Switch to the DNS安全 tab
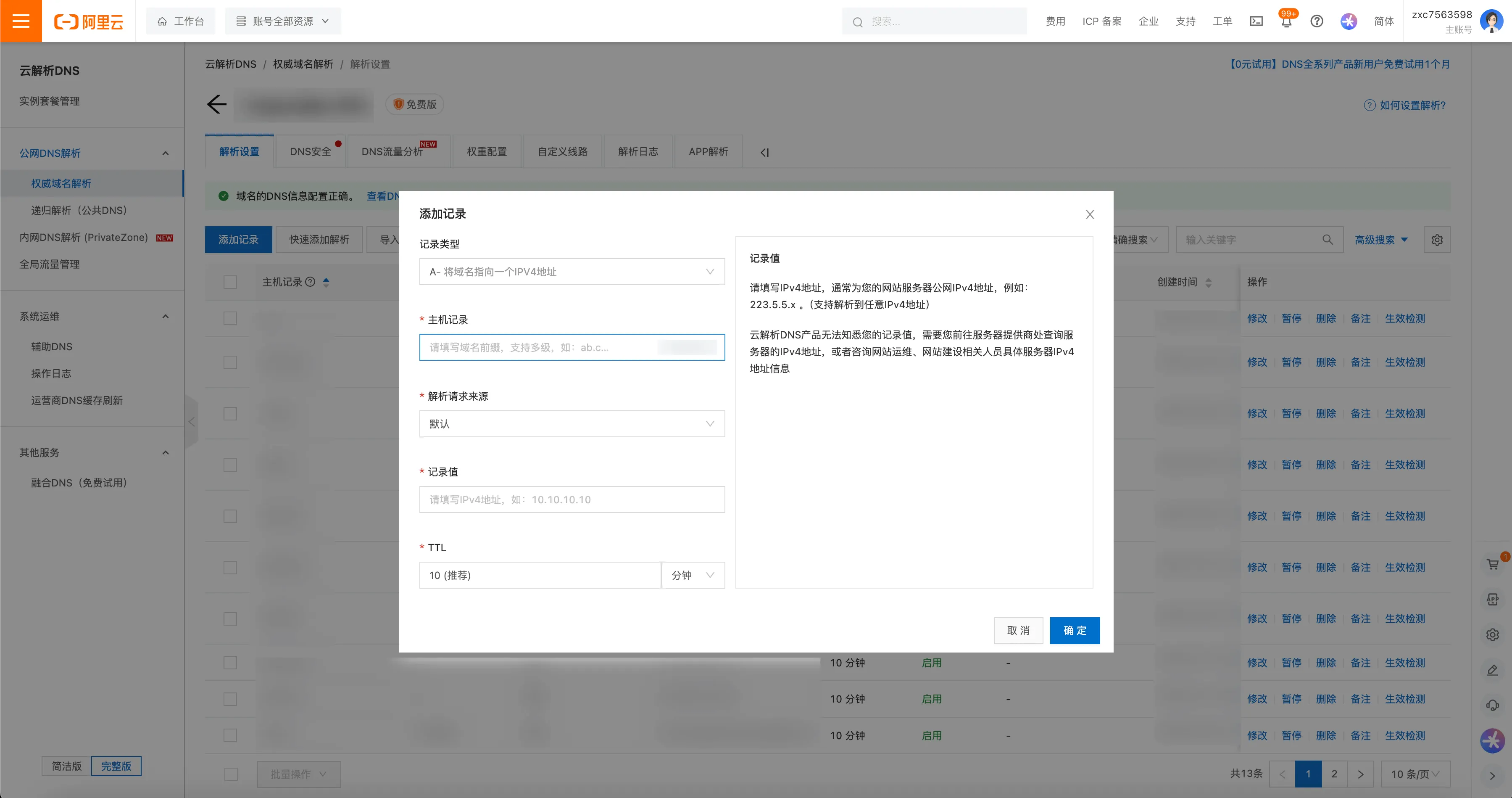The image size is (1512, 798). (311, 151)
